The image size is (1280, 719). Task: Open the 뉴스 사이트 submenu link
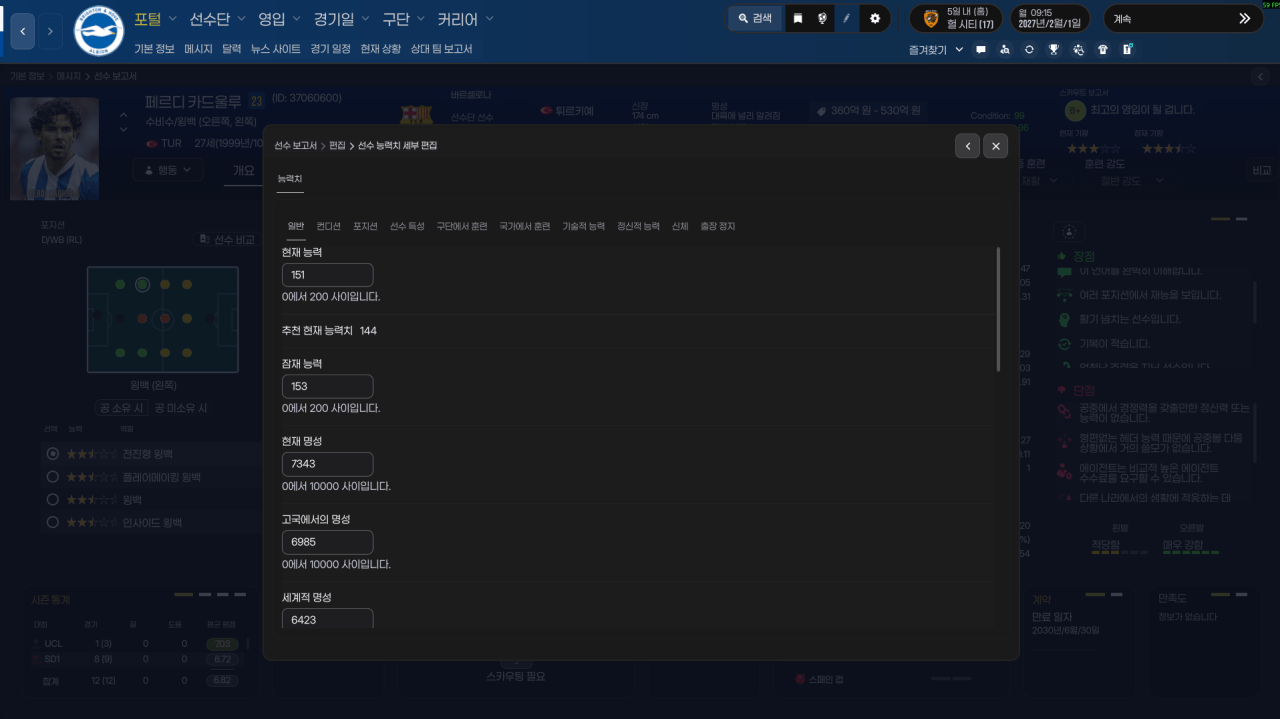coord(275,48)
